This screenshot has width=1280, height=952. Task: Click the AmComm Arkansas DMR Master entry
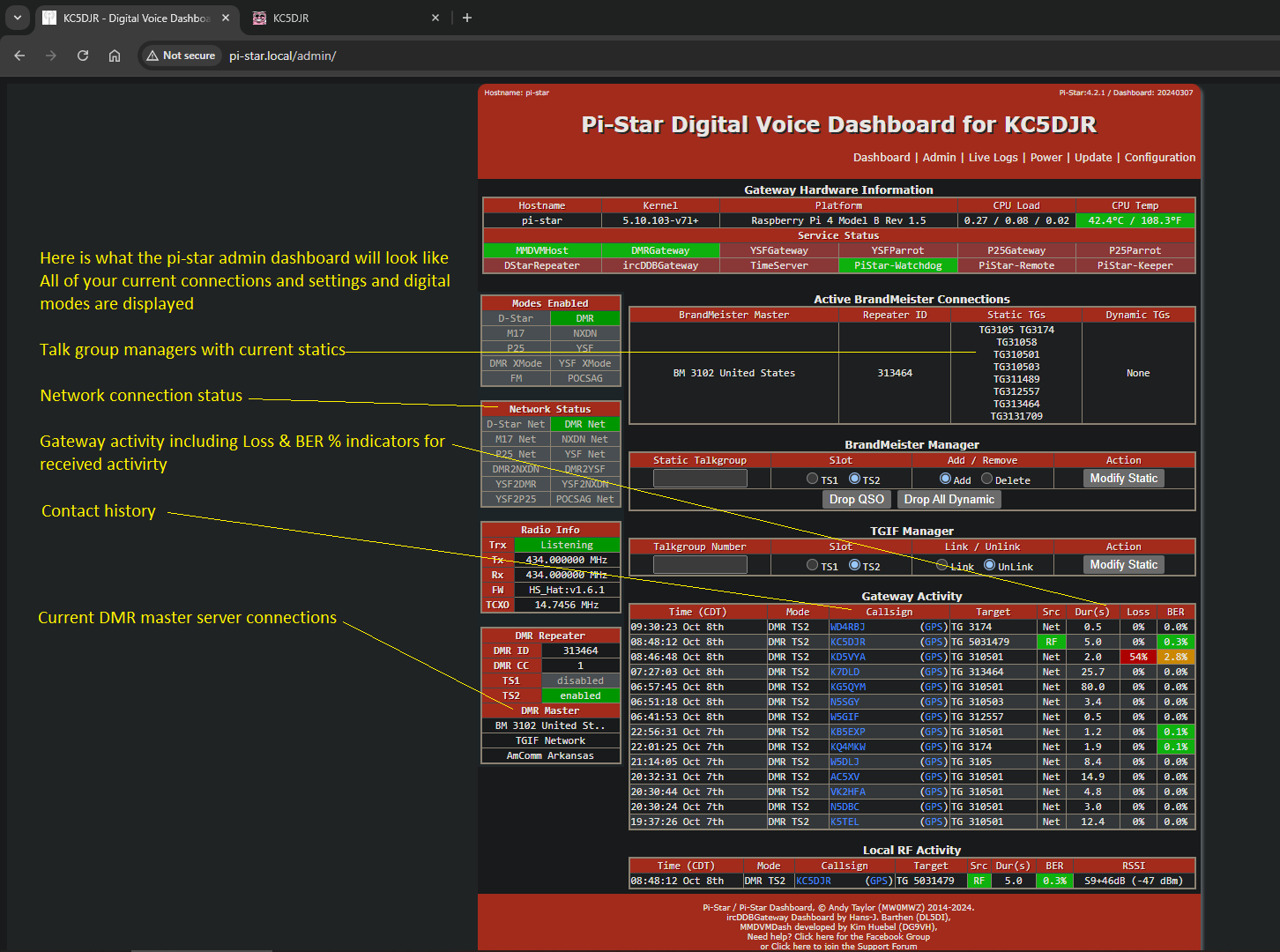(550, 756)
